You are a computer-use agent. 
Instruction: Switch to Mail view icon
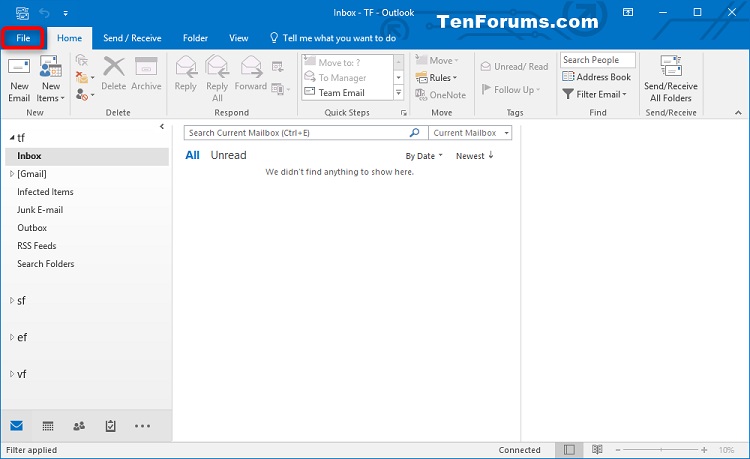click(x=17, y=426)
